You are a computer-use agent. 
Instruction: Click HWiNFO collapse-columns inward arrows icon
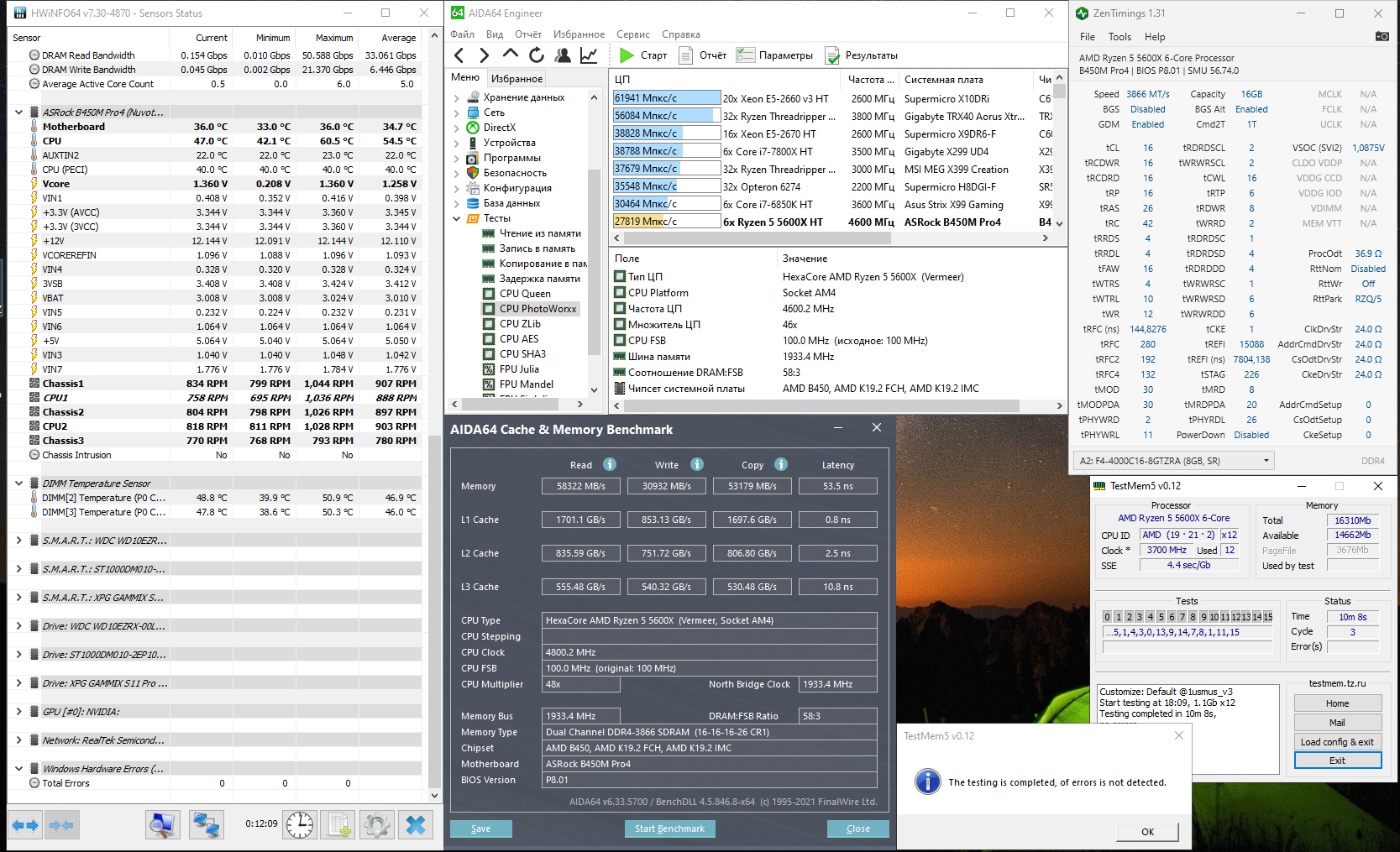[62, 825]
